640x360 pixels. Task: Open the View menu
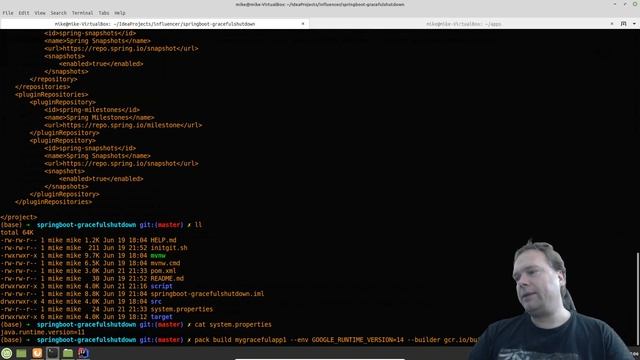click(x=40, y=13)
